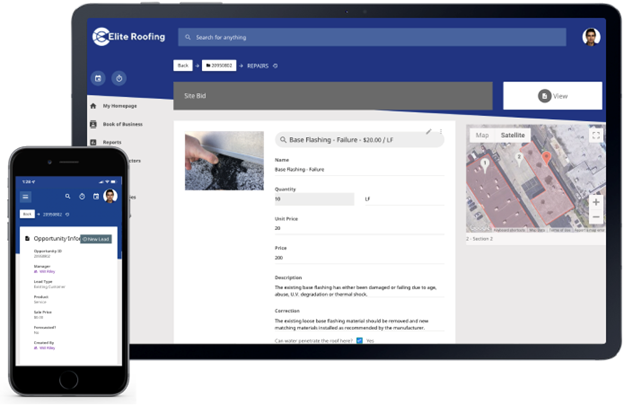Tap Manager Will Riley link on phone
Screen dimensions: 624x405
tap(45, 271)
